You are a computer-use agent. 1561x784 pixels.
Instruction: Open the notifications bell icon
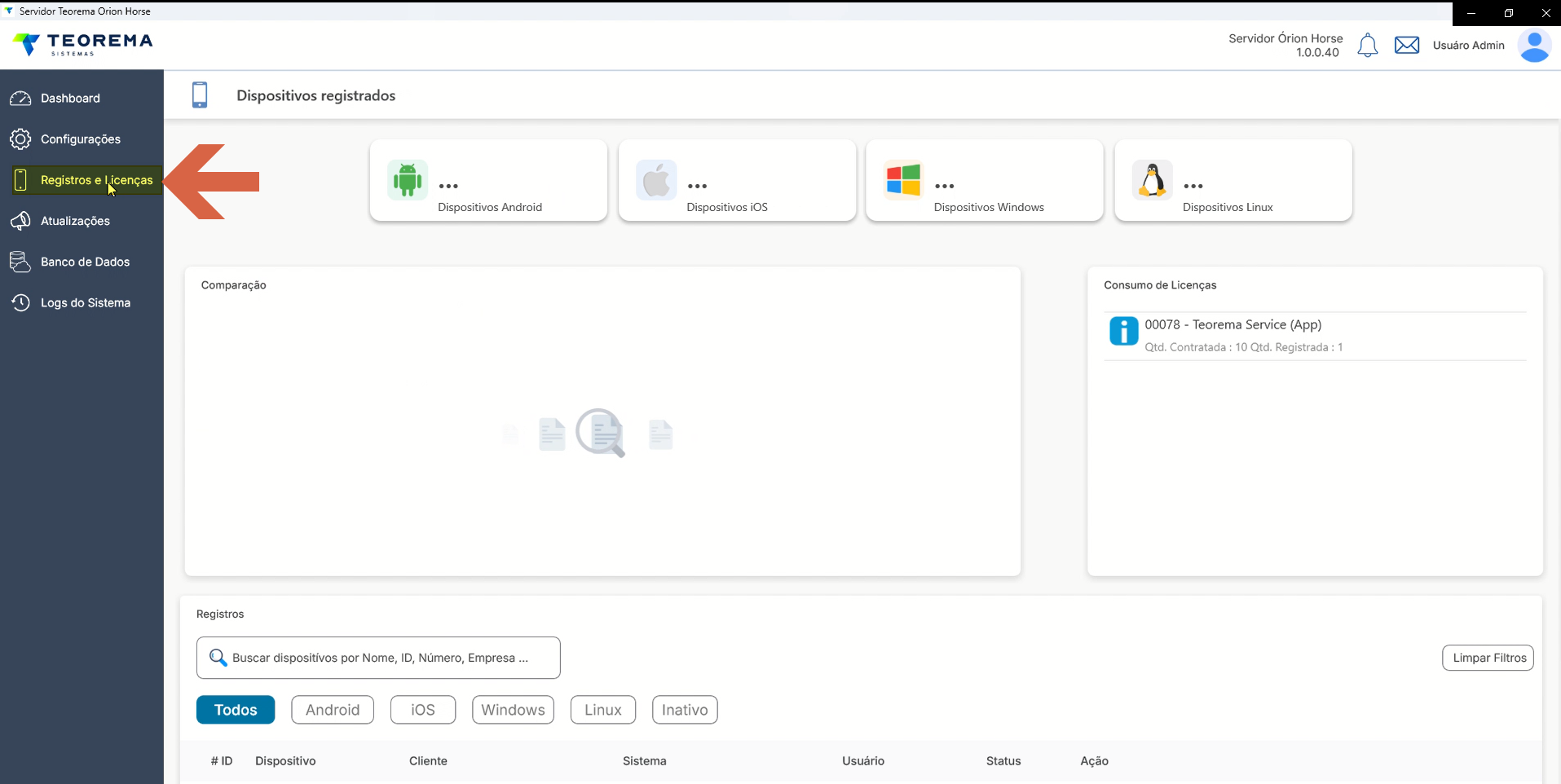pos(1368,46)
